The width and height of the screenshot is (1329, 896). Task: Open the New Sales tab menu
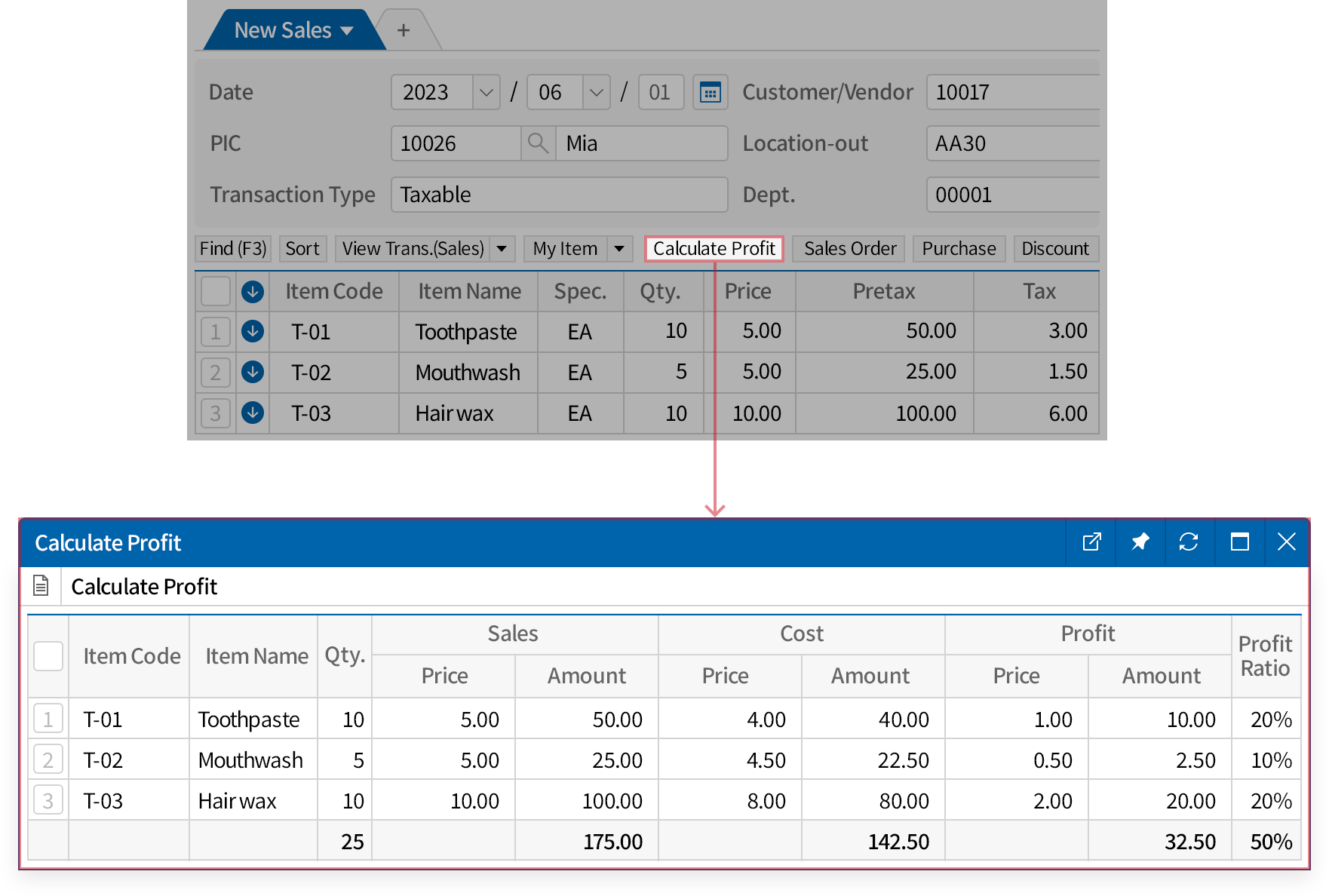(348, 30)
